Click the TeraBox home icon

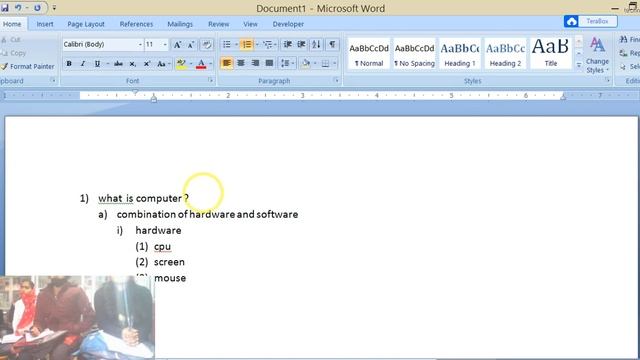[x=571, y=21]
